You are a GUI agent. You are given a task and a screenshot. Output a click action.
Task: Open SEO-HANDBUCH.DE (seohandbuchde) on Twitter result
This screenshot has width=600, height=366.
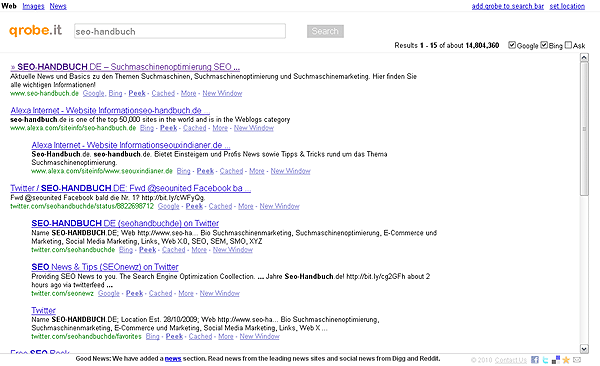point(125,223)
